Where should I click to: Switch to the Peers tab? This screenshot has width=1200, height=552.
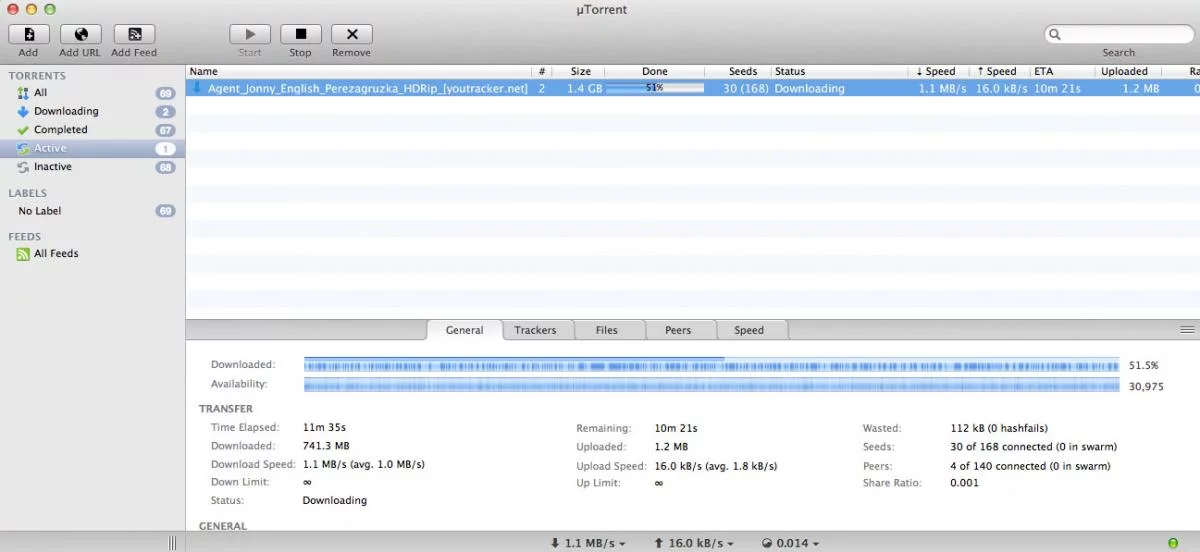pos(678,330)
